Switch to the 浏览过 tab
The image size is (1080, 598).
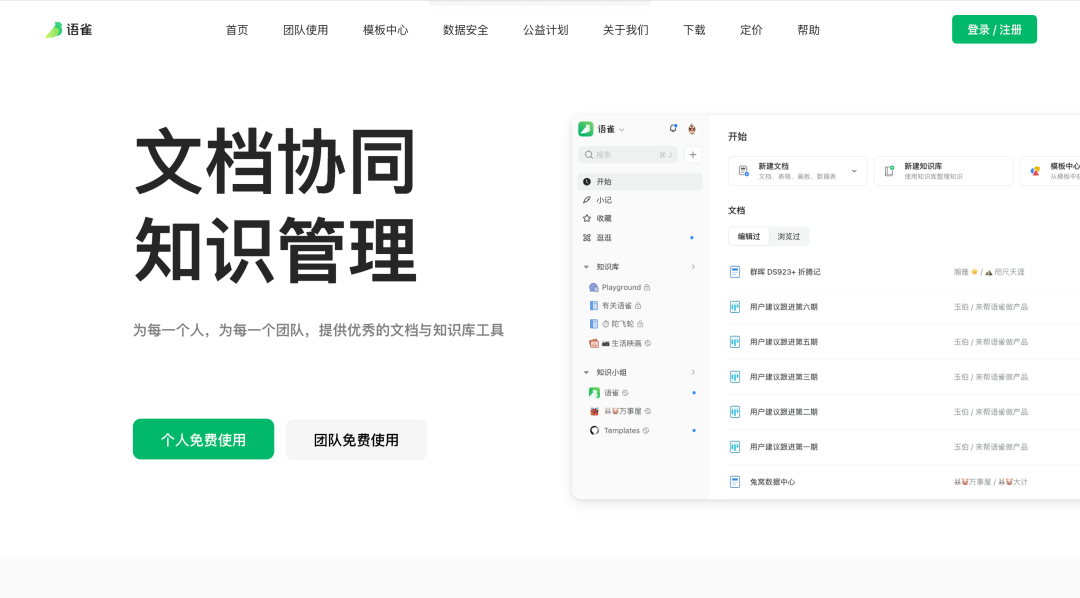click(x=789, y=236)
